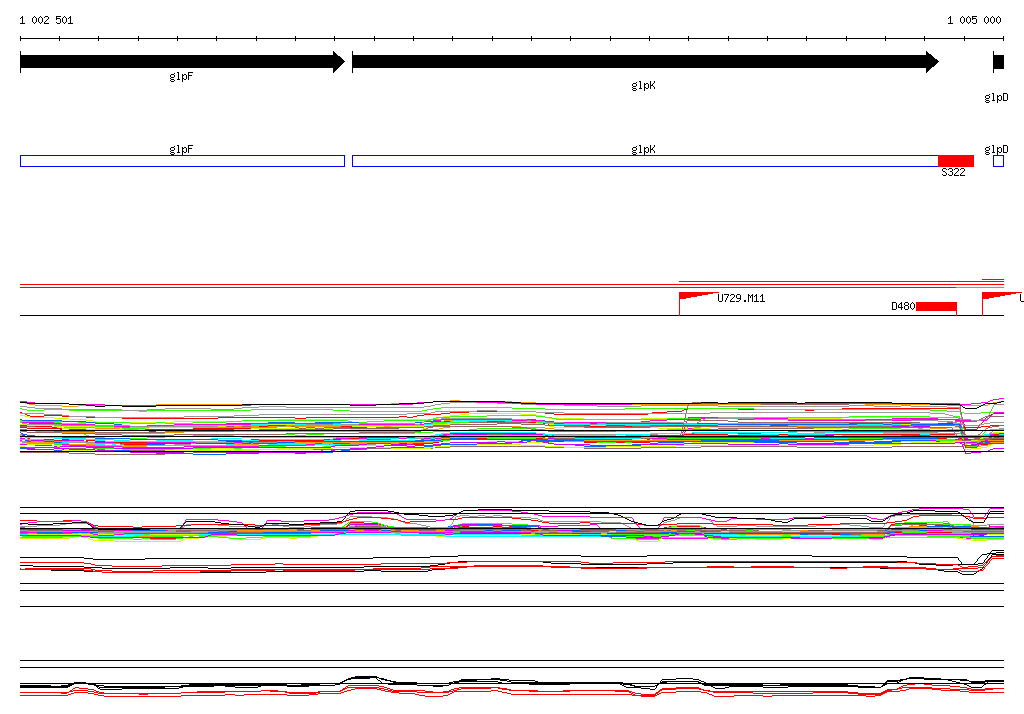Click the small blue glpD box
1024x714 pixels.
click(999, 161)
